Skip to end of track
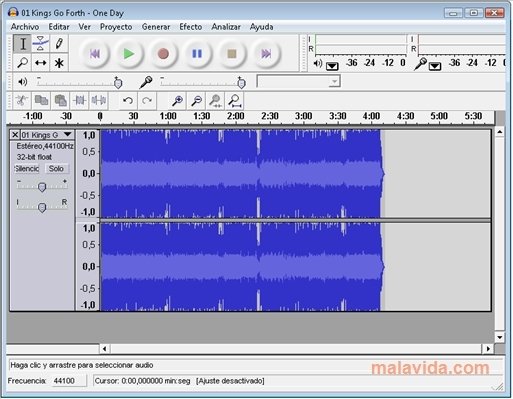 click(x=266, y=53)
